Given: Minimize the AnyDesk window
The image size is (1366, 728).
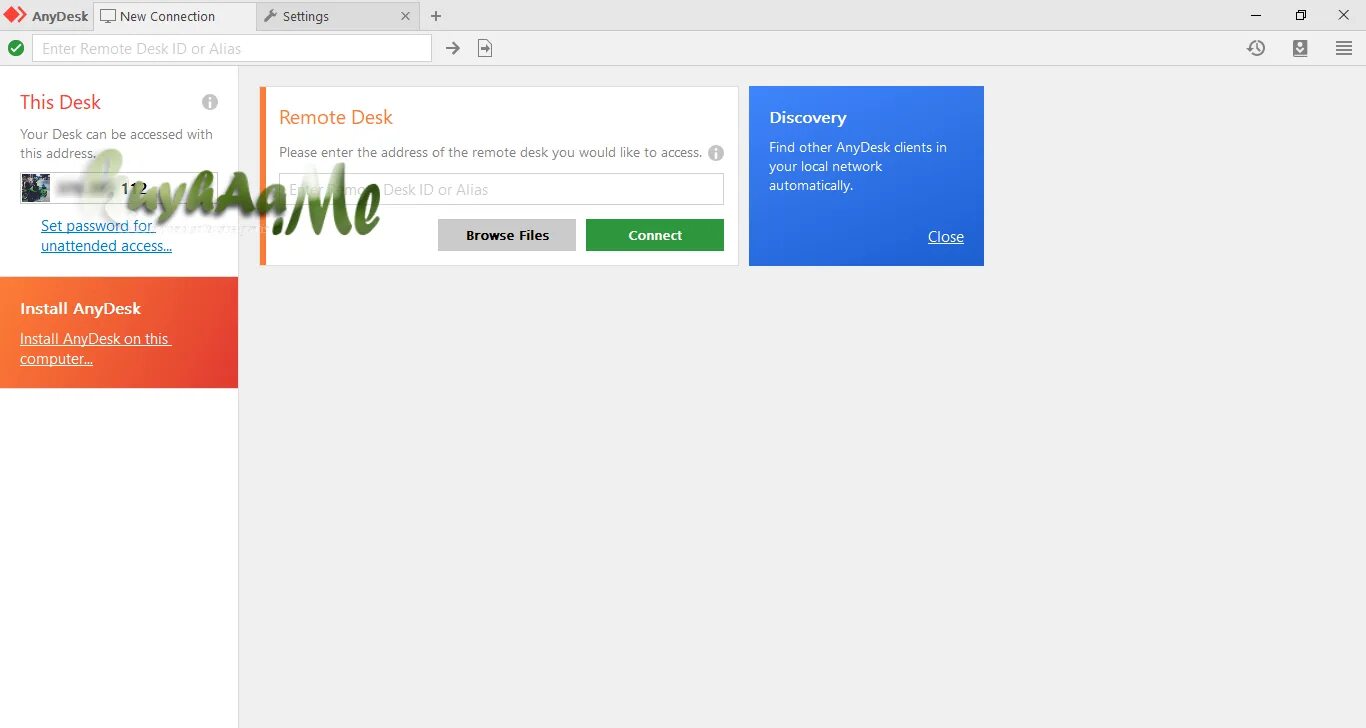Looking at the screenshot, I should tap(1256, 15).
